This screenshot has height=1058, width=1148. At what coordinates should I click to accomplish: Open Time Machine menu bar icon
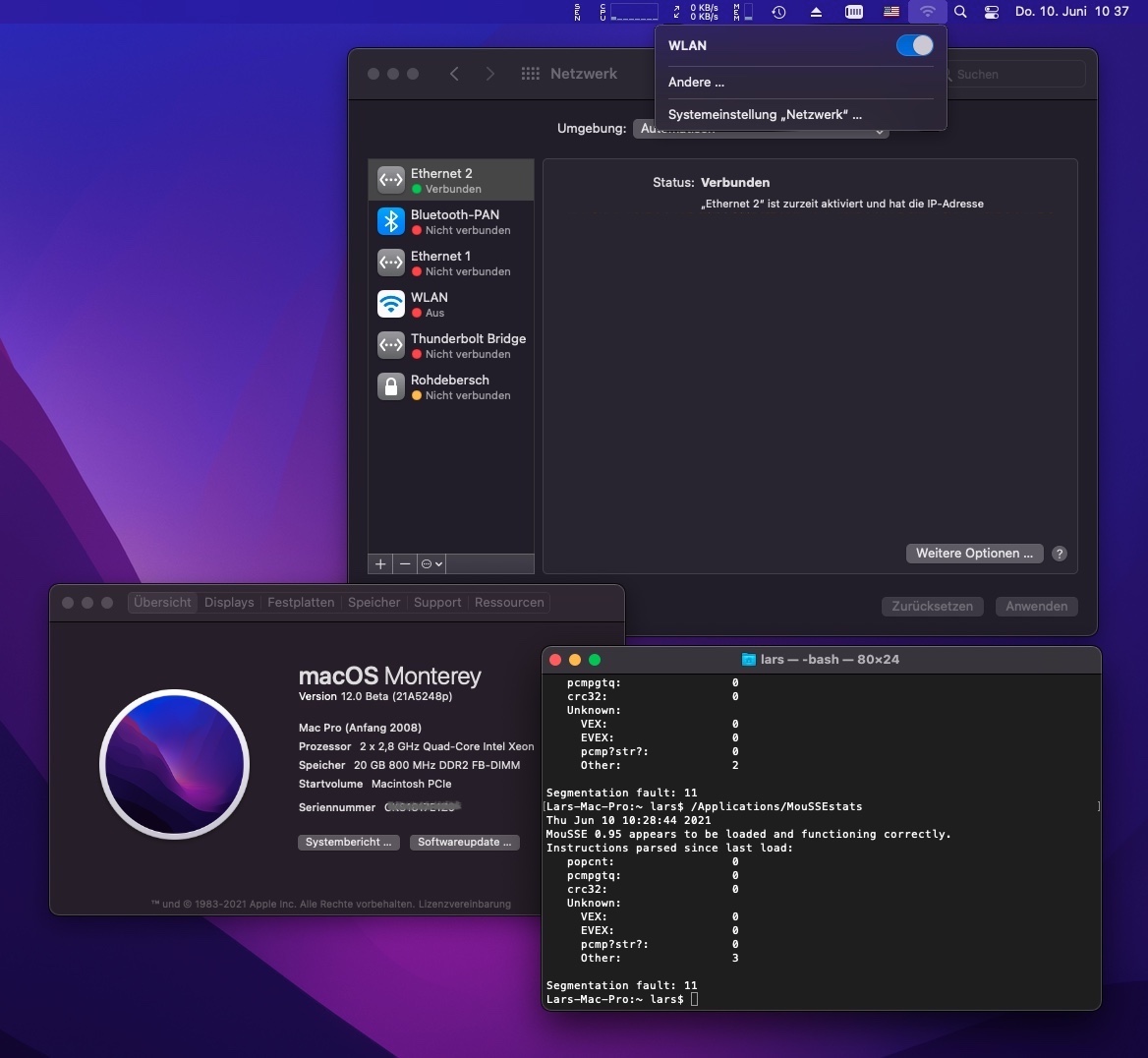click(x=779, y=12)
